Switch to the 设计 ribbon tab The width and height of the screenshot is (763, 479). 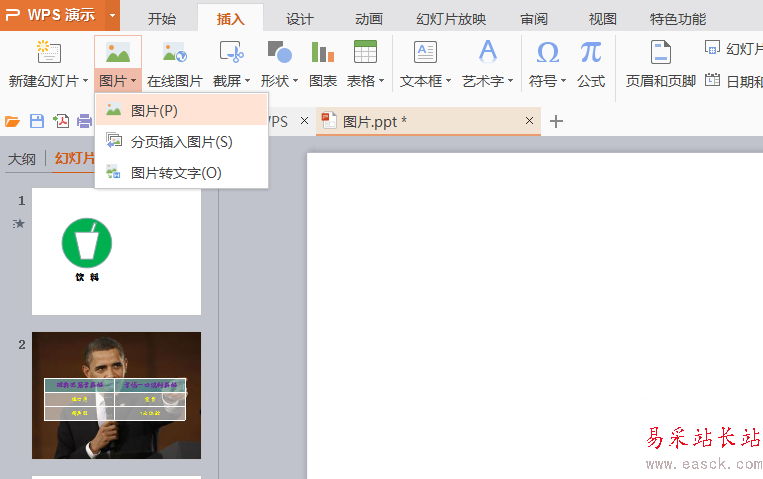tap(300, 19)
